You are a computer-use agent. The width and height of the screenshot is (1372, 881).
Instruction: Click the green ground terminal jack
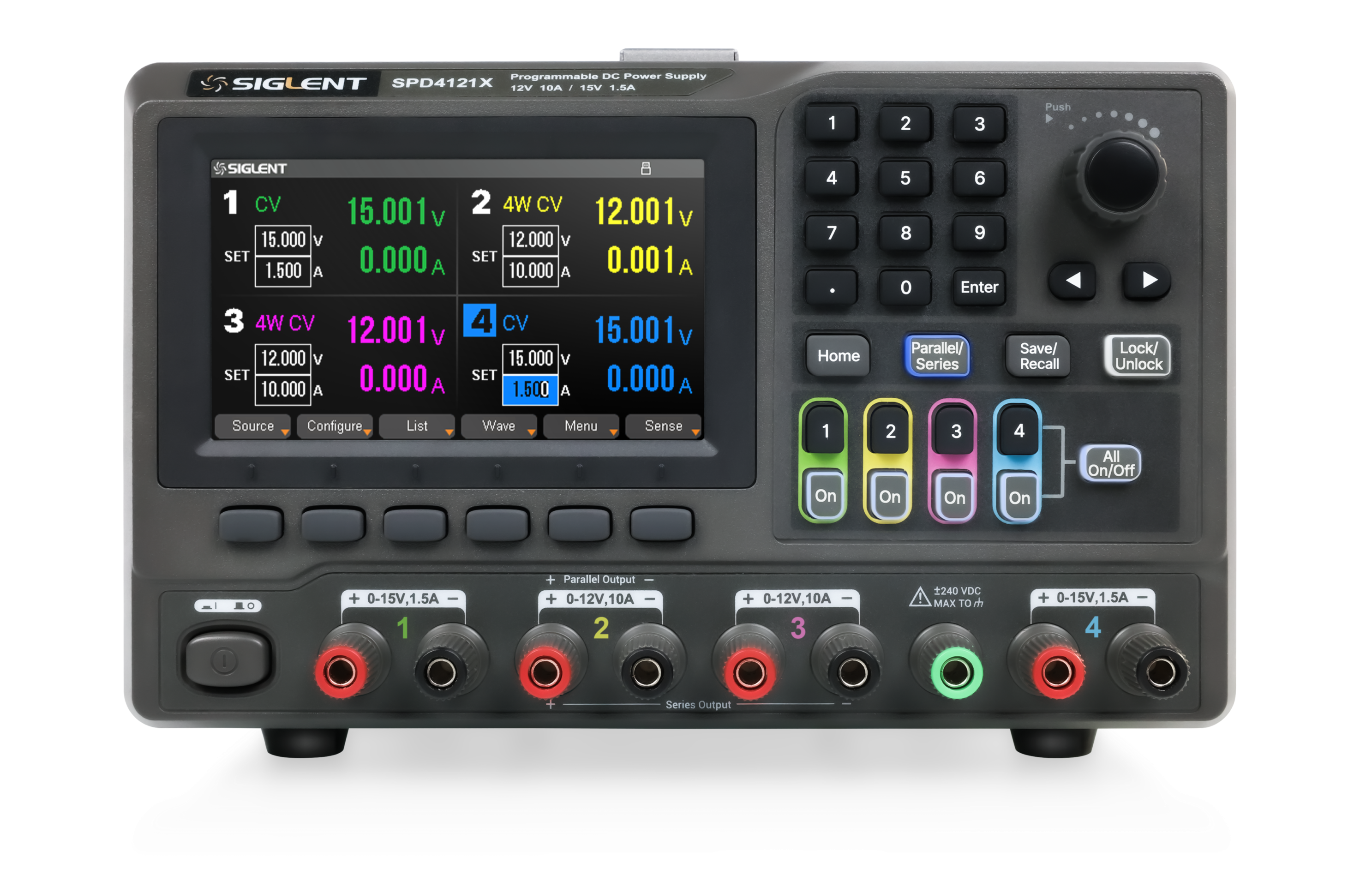pos(956,672)
